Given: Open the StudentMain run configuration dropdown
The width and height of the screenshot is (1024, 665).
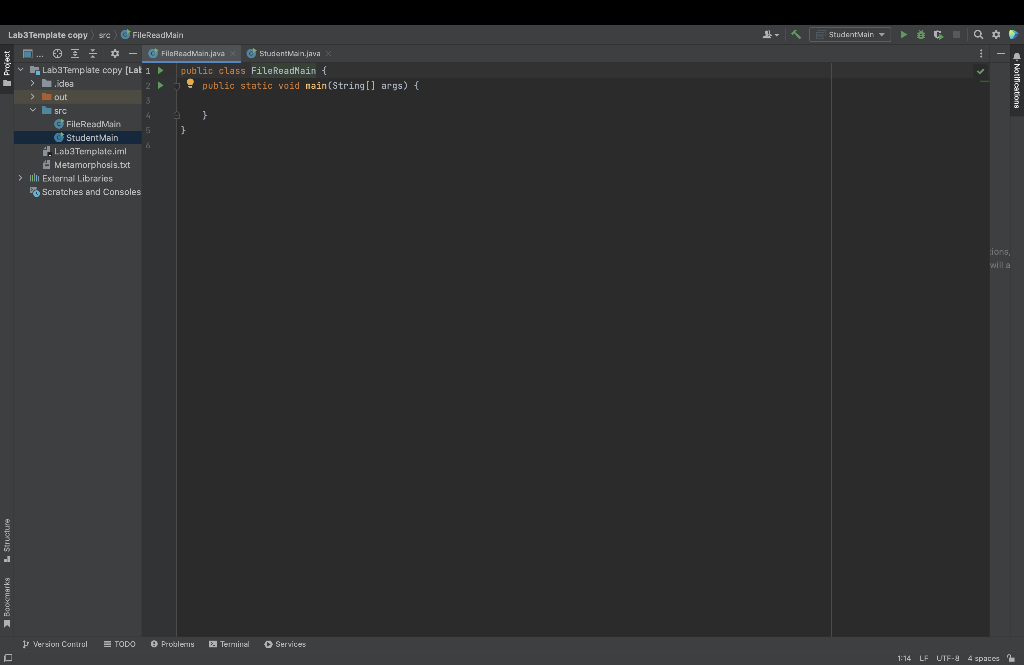Looking at the screenshot, I should (850, 35).
